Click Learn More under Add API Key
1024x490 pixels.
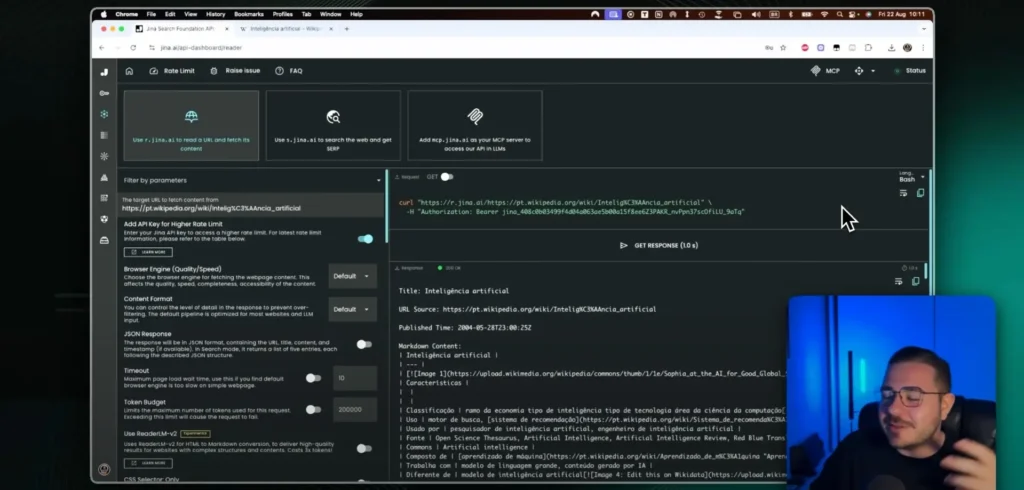point(148,252)
